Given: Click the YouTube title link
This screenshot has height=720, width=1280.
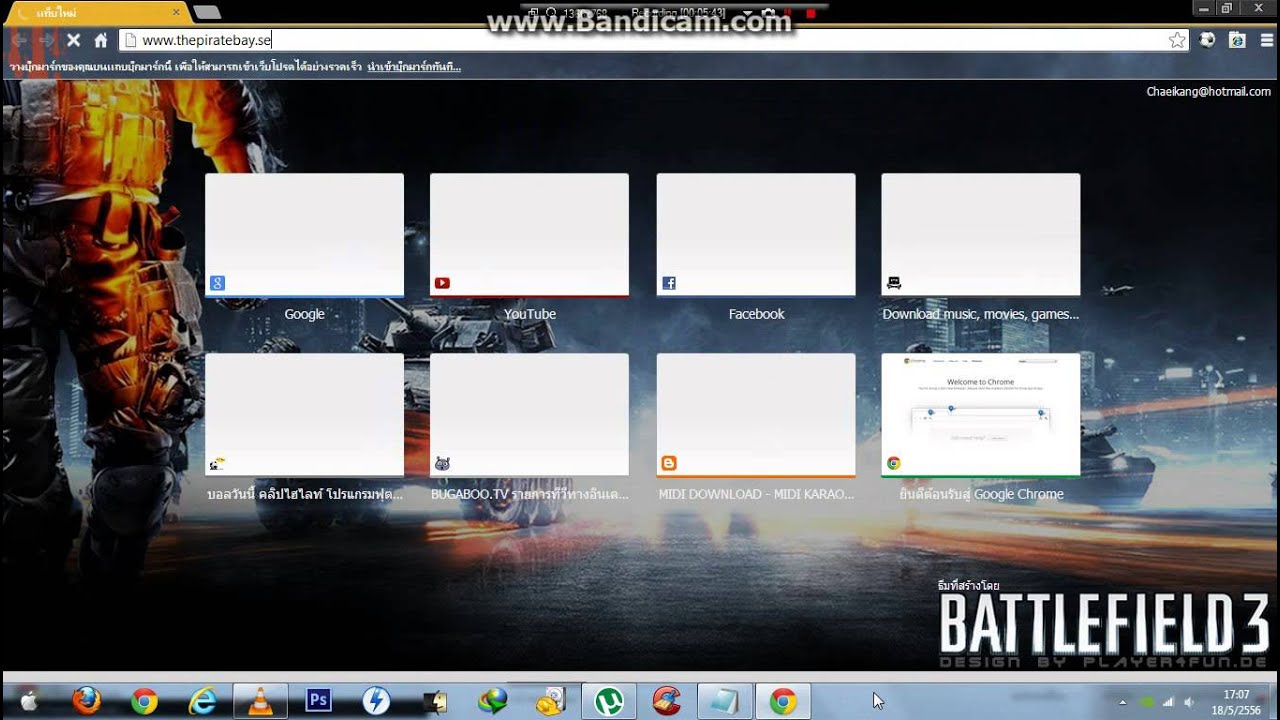Looking at the screenshot, I should [529, 314].
